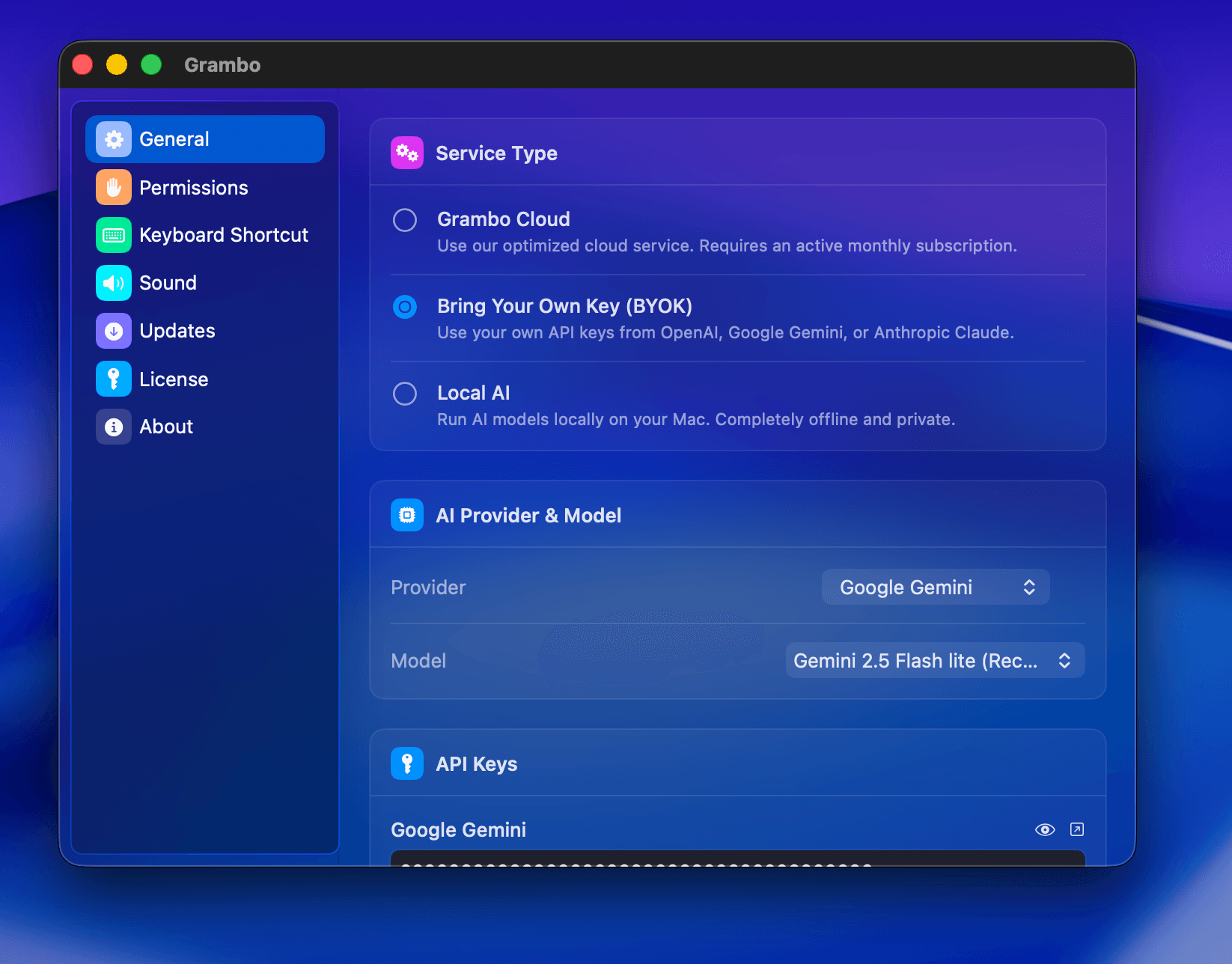Click the Service Type section heading
The image size is (1232, 964).
point(497,153)
